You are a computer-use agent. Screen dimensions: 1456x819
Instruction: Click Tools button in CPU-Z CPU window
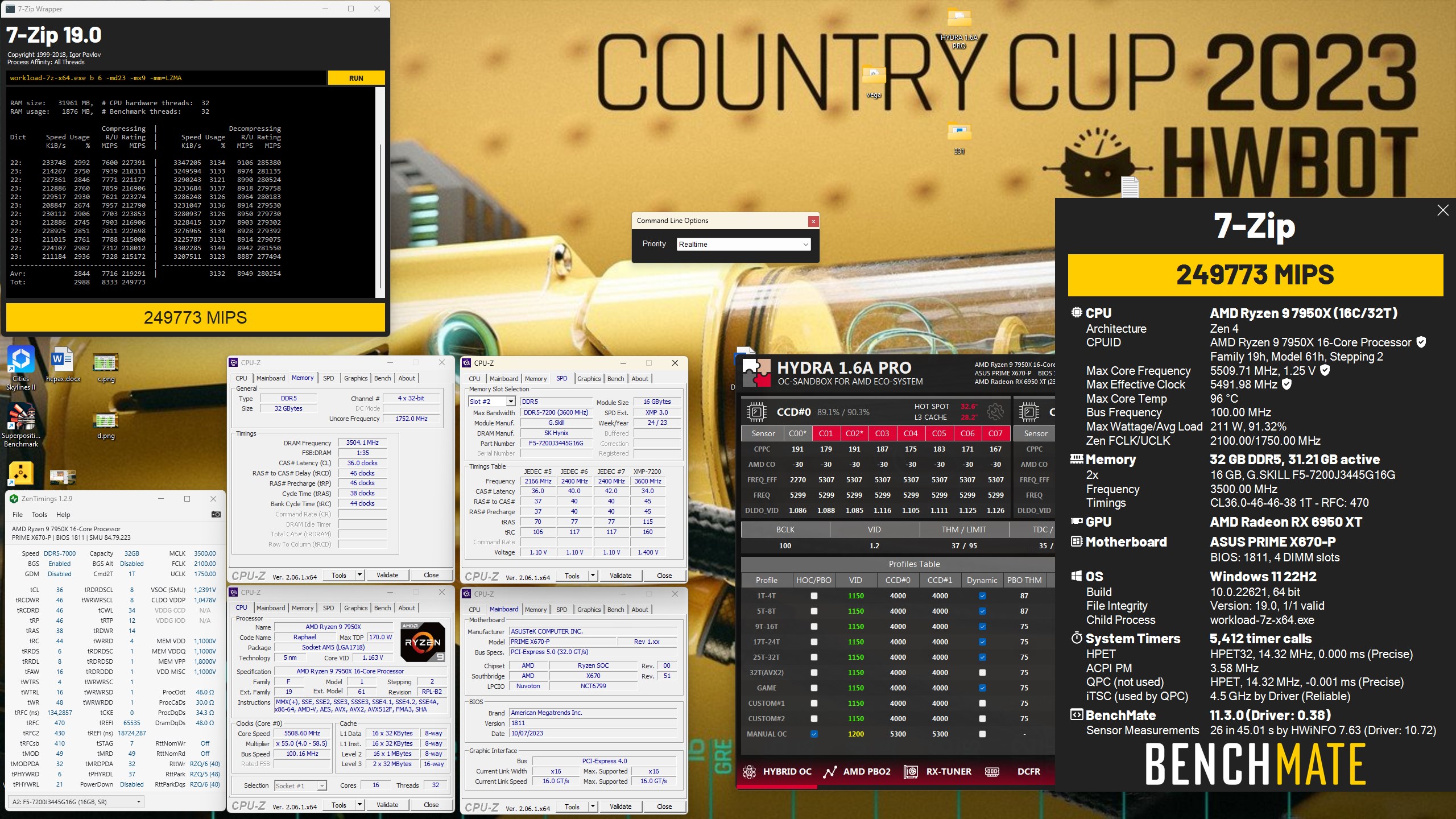coord(339,805)
